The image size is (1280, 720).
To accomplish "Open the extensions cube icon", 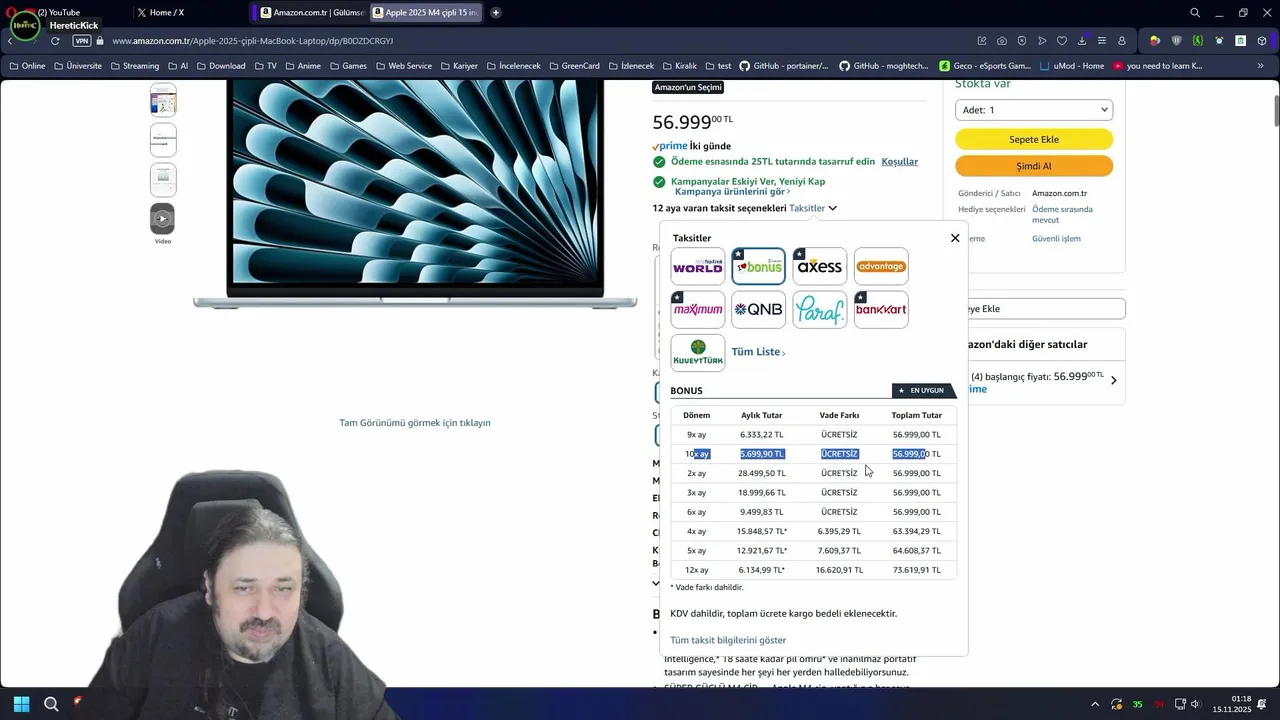I will (1262, 41).
